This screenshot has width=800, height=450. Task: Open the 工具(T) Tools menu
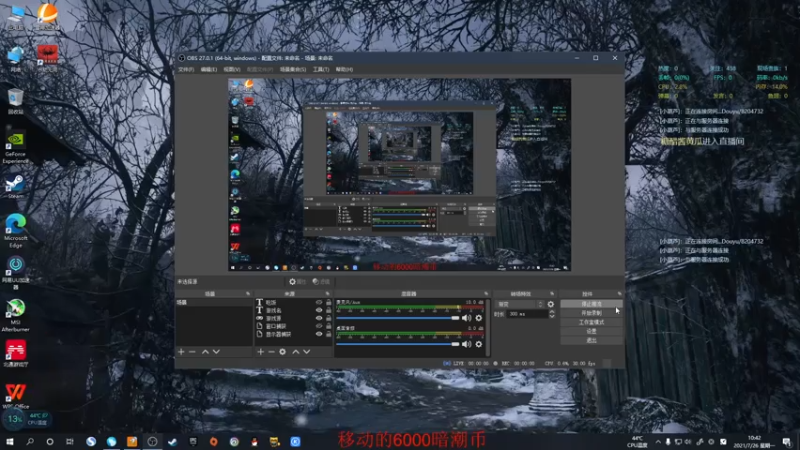point(320,69)
